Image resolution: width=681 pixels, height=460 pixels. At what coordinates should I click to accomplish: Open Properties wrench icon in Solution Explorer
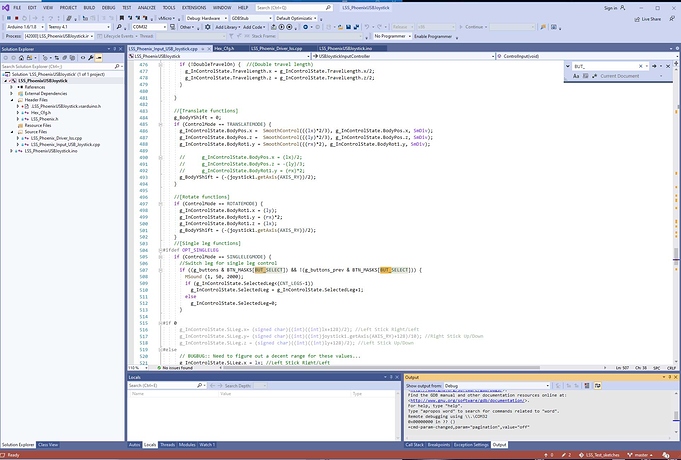coord(90,58)
